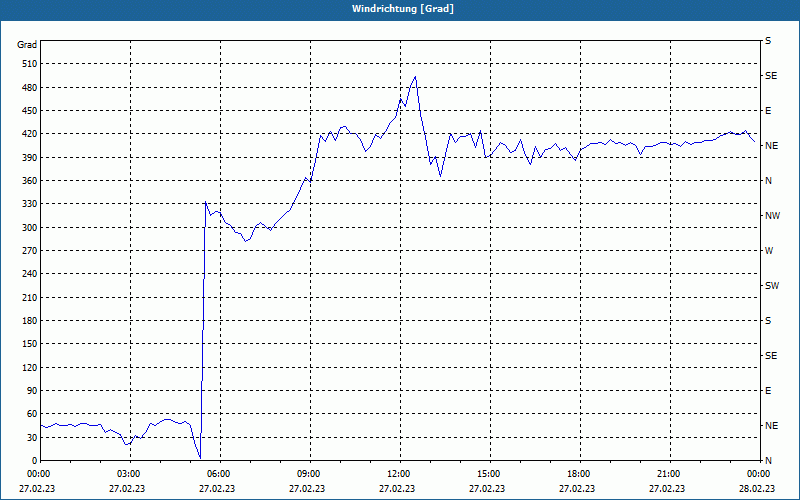Image resolution: width=800 pixels, height=500 pixels.
Task: Click the blue line's lowest dip near zero
Action: (200, 458)
